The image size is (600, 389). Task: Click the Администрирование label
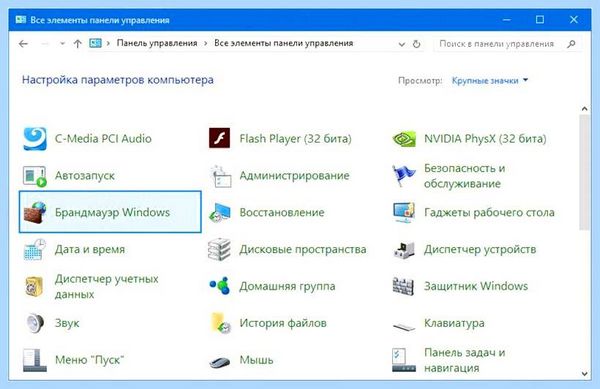tap(294, 176)
